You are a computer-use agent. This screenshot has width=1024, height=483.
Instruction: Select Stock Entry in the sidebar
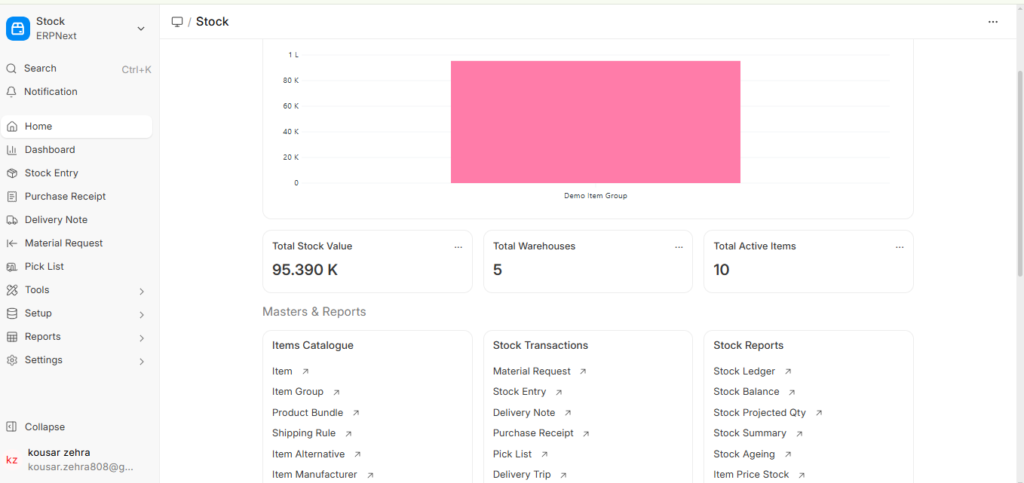point(51,173)
